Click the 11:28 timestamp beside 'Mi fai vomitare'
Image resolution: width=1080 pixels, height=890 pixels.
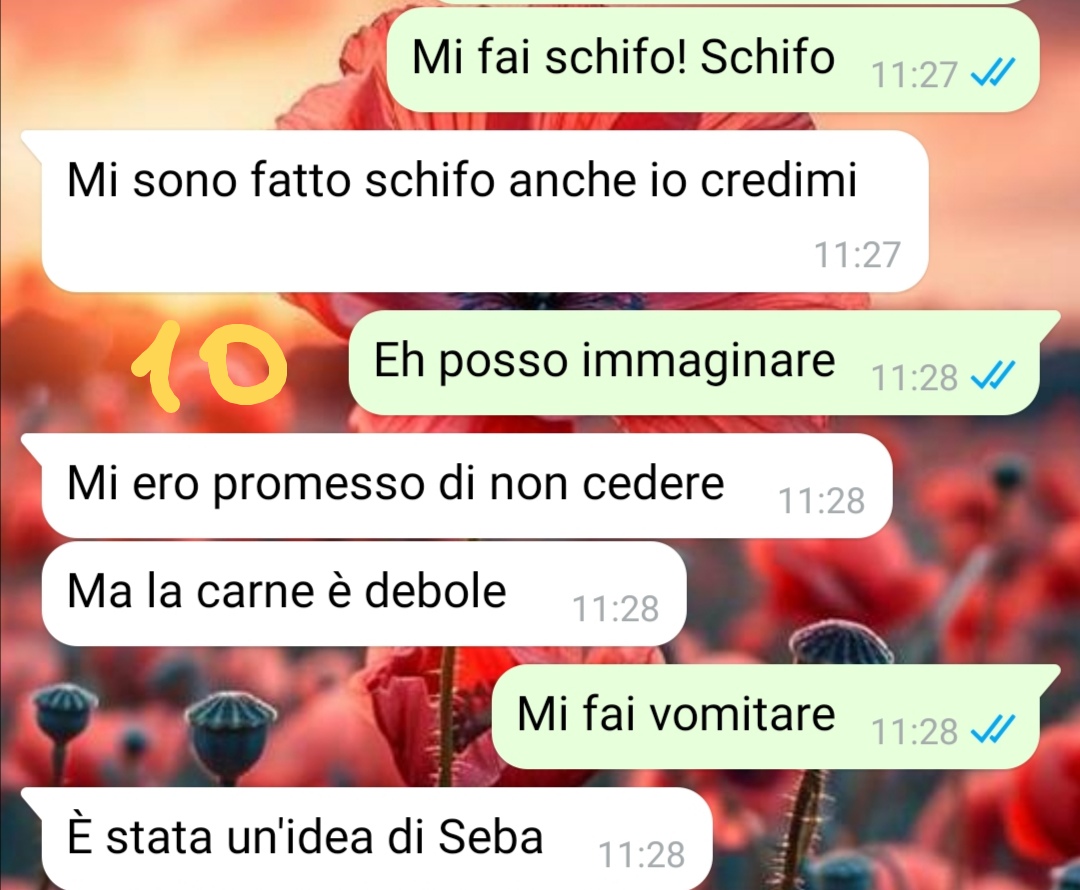point(914,732)
